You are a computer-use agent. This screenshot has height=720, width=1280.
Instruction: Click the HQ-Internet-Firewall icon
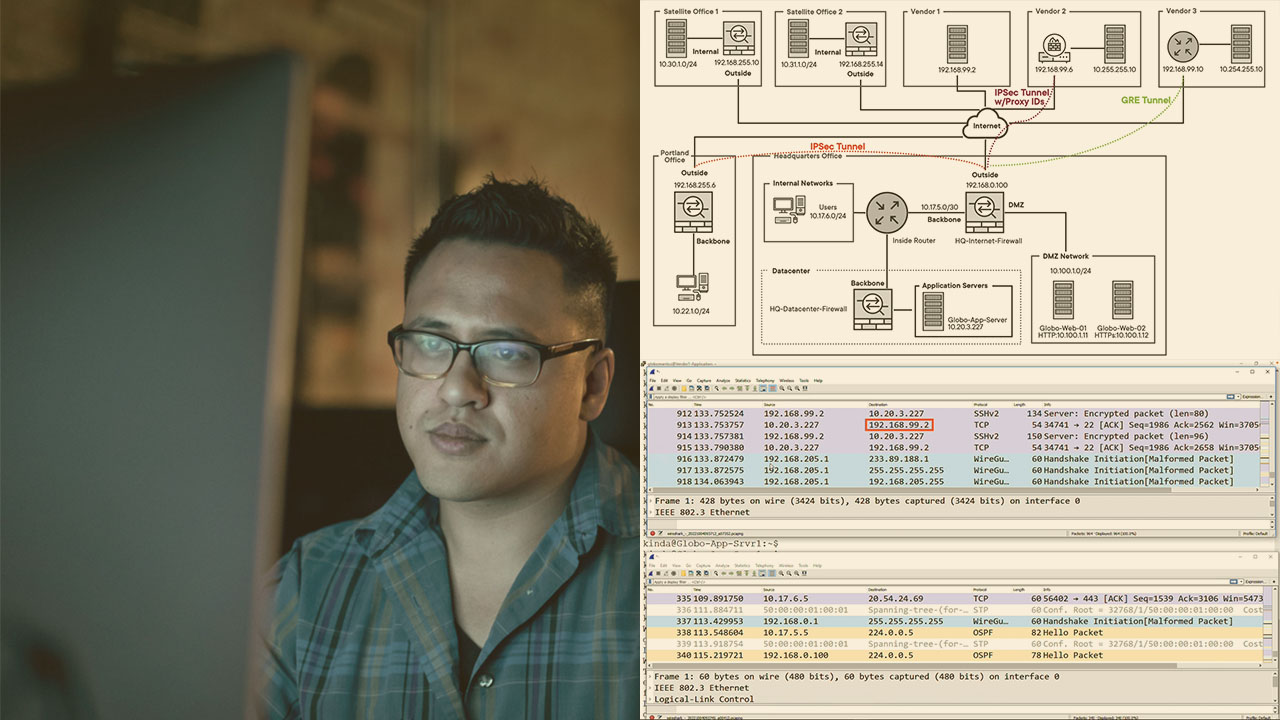coord(984,211)
